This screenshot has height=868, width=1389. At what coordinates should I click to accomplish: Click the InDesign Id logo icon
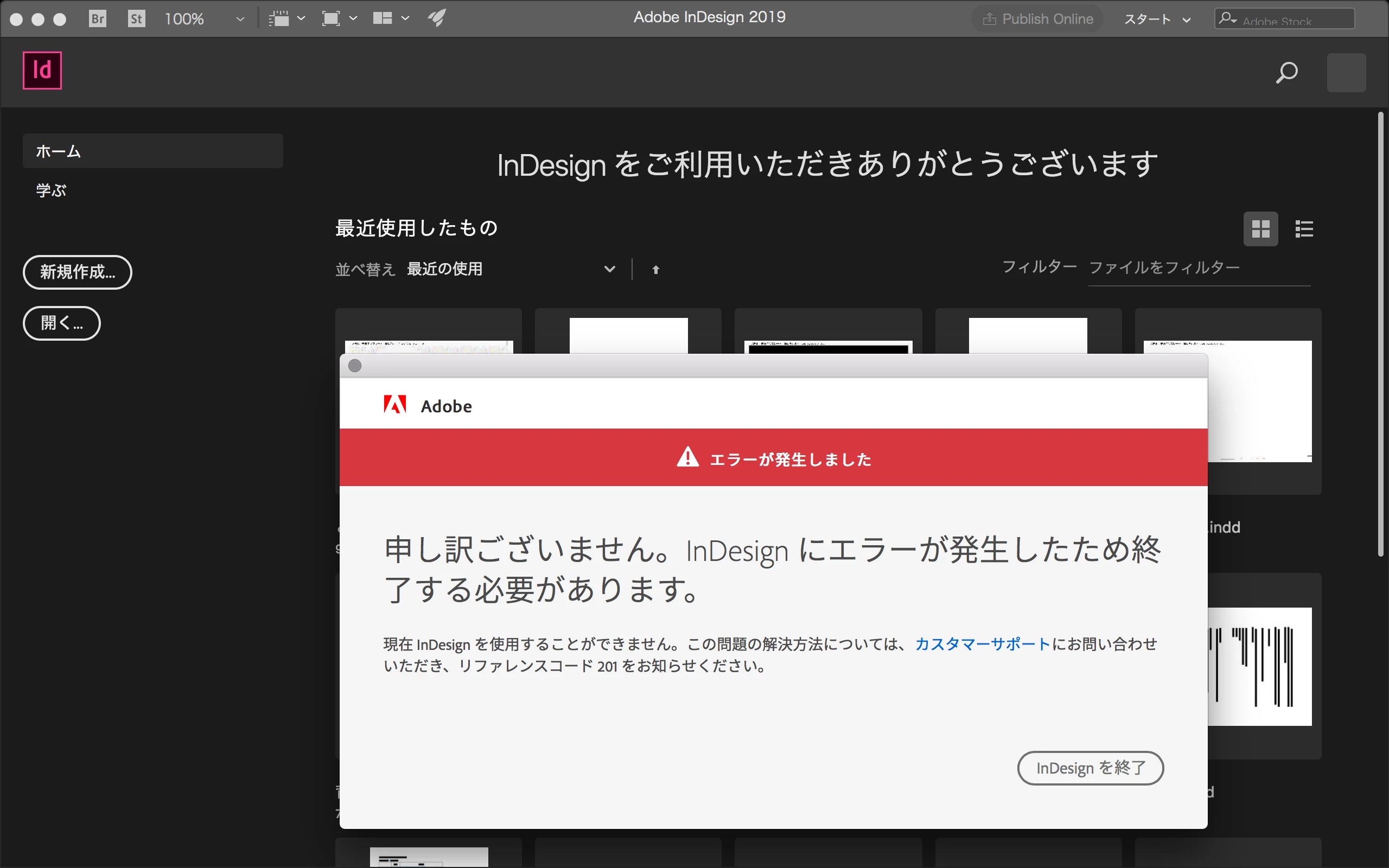click(x=42, y=71)
